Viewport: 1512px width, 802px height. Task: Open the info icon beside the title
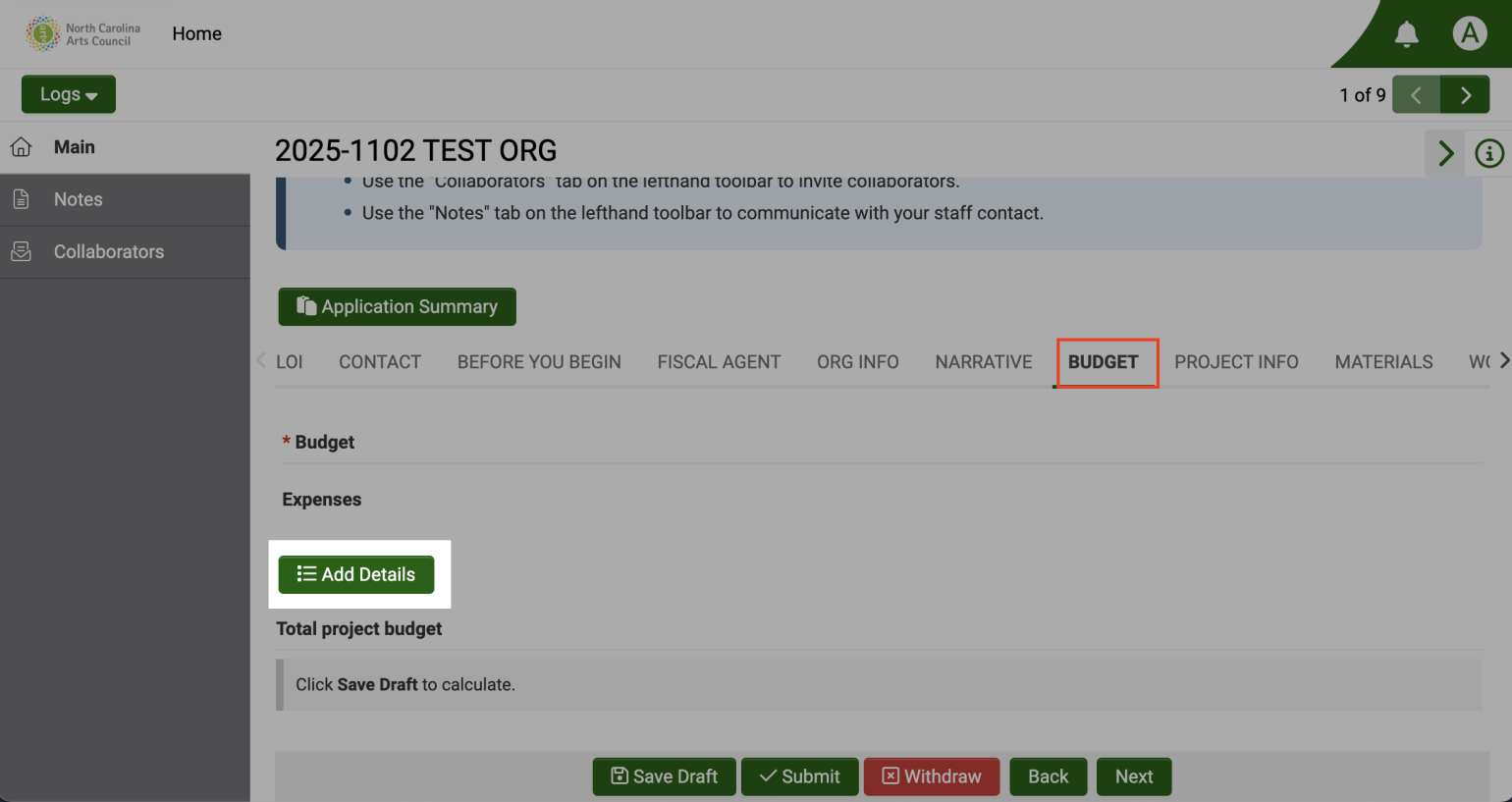tap(1488, 153)
